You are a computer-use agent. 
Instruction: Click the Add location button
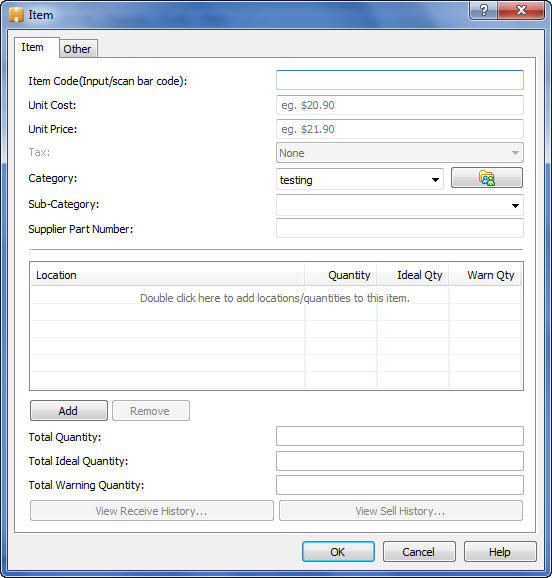pos(69,411)
